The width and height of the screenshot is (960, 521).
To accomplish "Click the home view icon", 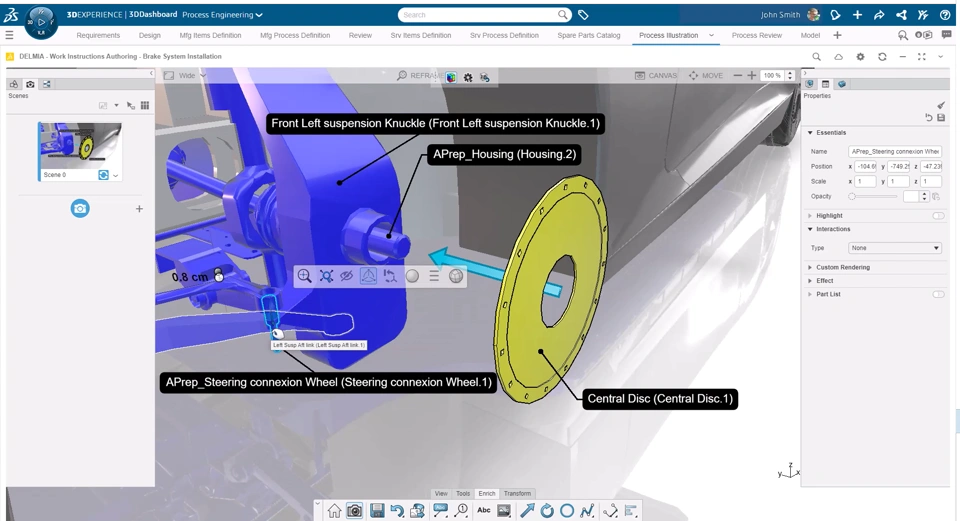I will [x=334, y=511].
